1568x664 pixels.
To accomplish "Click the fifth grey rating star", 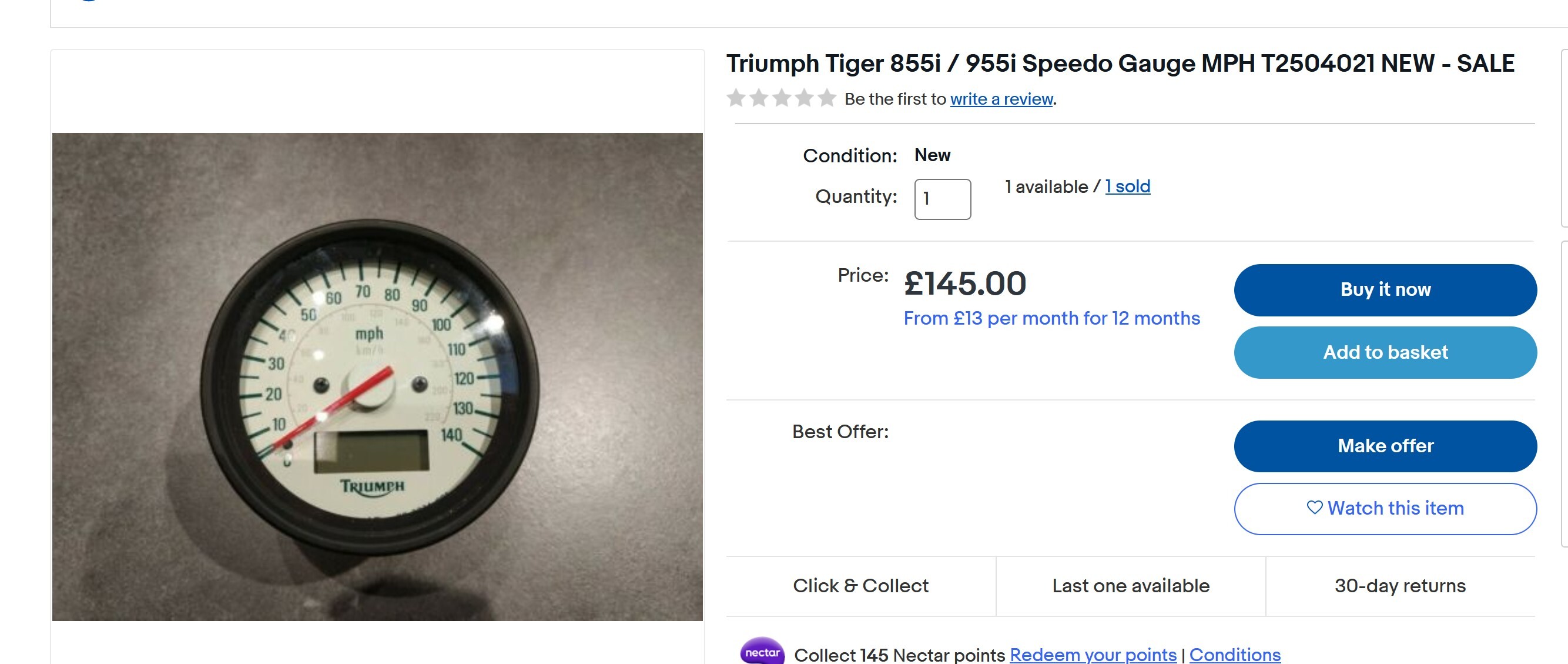I will click(826, 98).
